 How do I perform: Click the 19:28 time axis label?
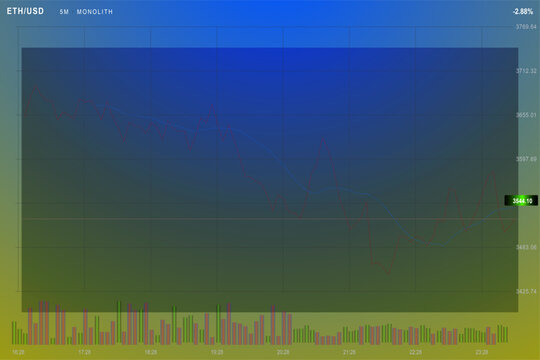pos(217,352)
